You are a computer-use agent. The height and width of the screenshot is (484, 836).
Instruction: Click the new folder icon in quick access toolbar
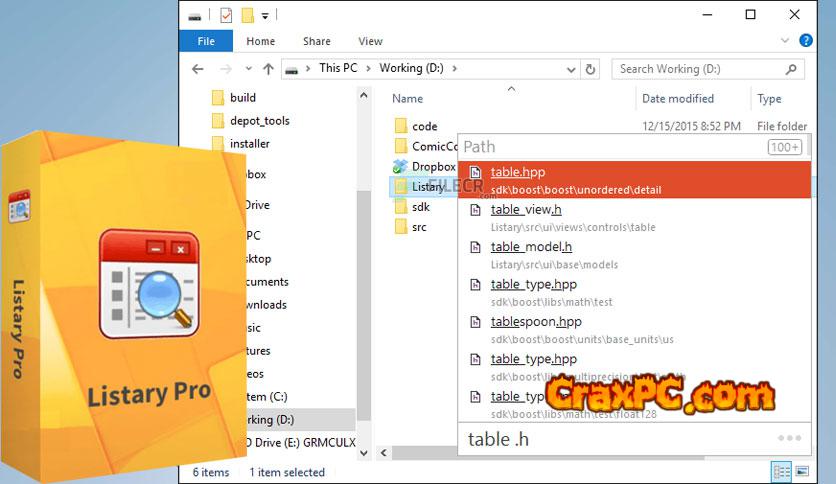click(247, 15)
